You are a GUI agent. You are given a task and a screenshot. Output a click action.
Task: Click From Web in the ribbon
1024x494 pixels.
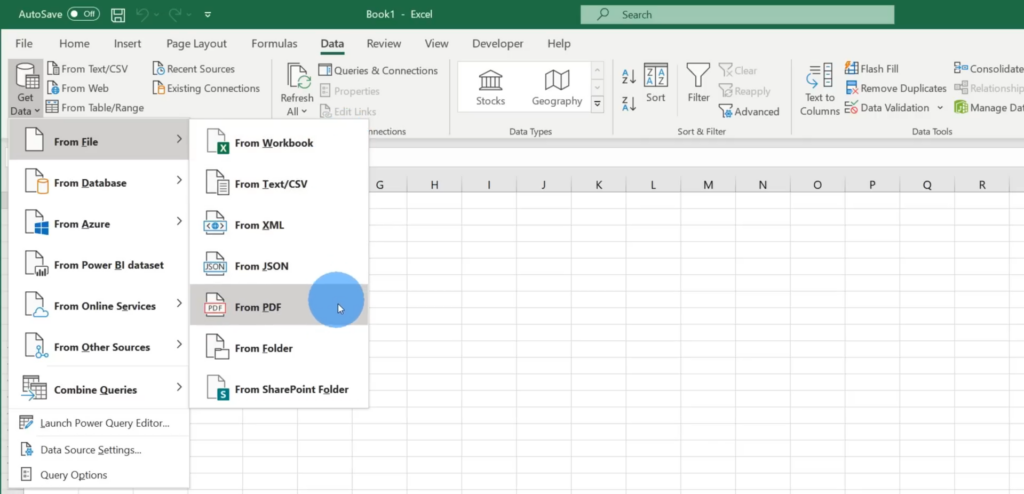[78, 88]
